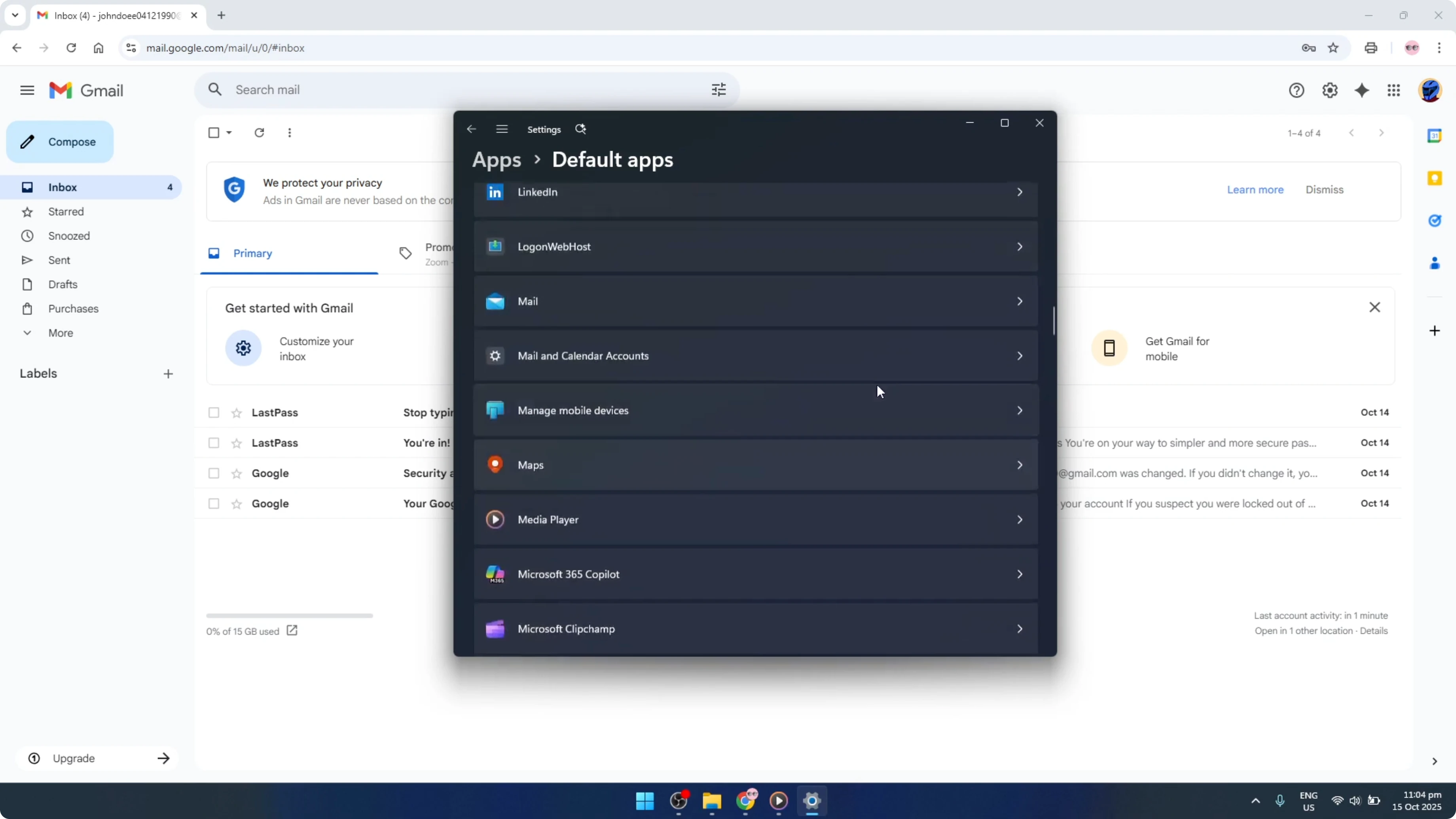Open Google Keep side panel icon
Screen dimensions: 1456x819
click(x=1435, y=178)
